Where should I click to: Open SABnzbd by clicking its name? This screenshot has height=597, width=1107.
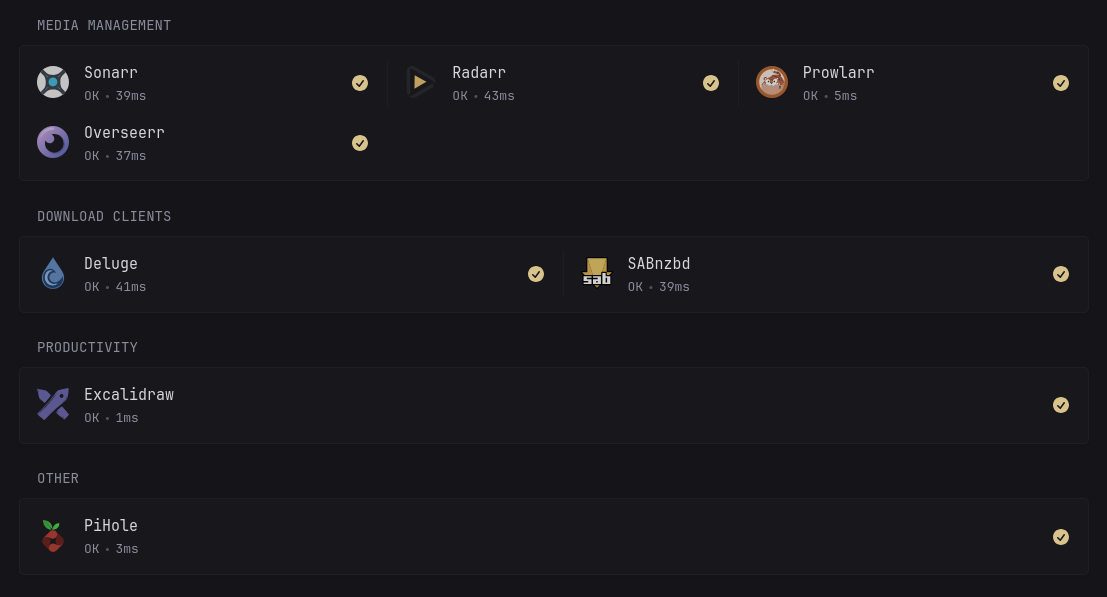(659, 263)
